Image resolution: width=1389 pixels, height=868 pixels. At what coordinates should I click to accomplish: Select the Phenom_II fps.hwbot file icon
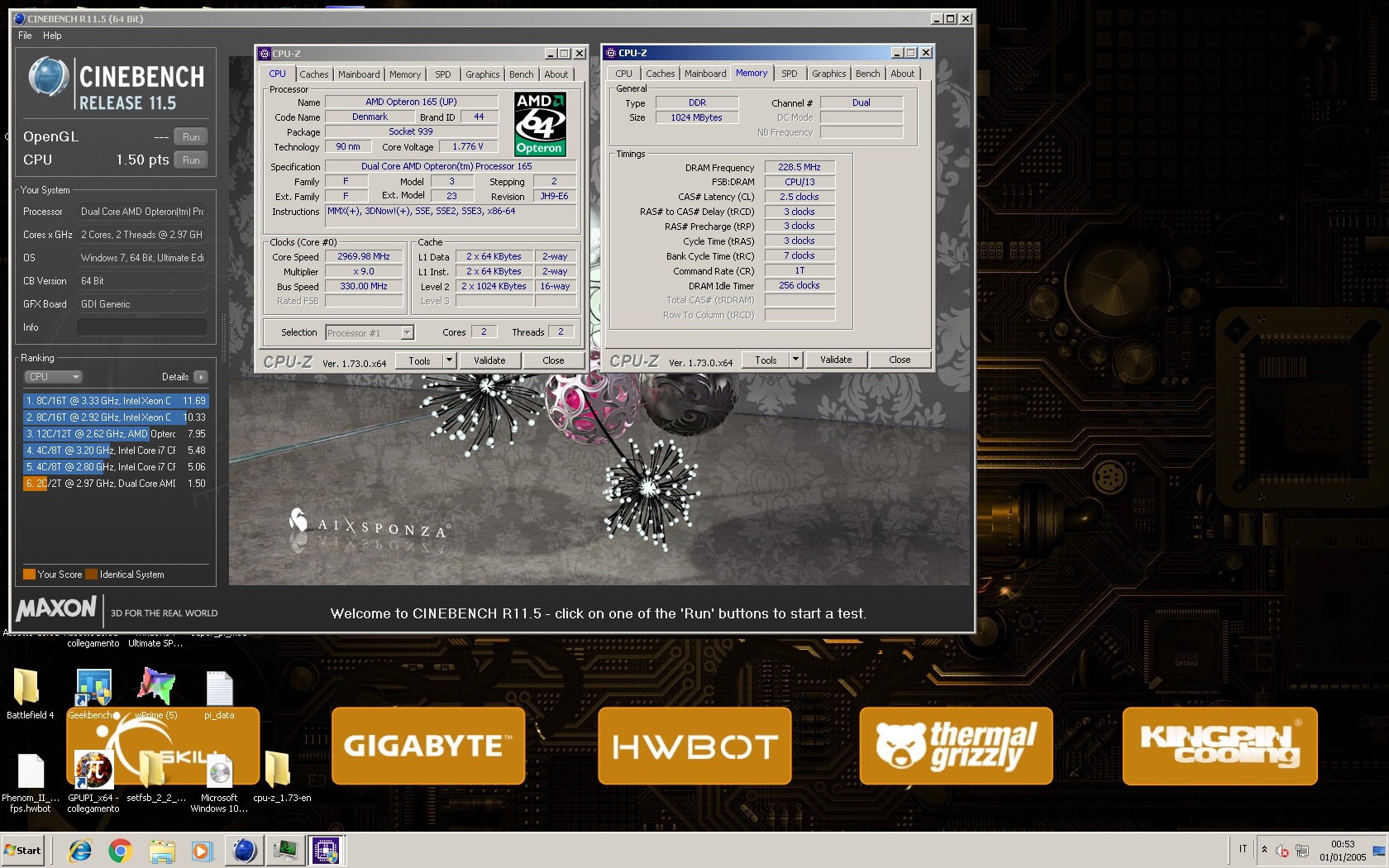tap(31, 770)
